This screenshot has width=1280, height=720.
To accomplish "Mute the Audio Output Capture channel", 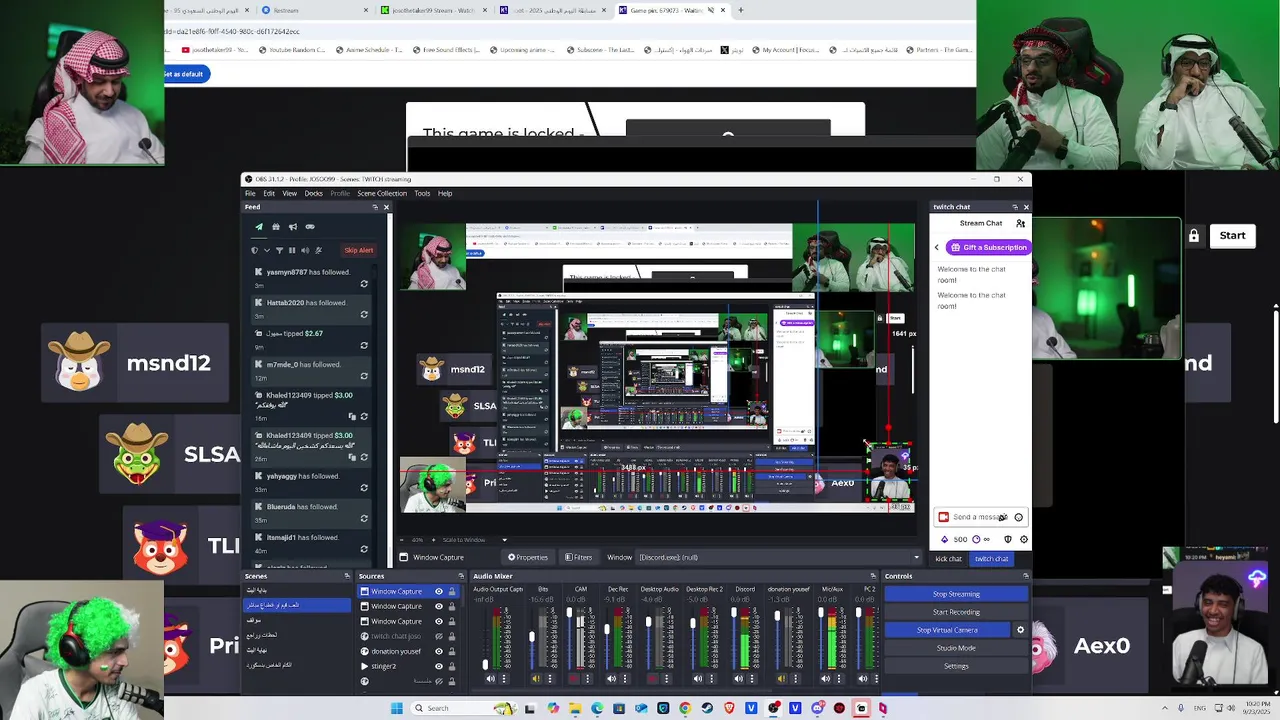I will tap(490, 679).
